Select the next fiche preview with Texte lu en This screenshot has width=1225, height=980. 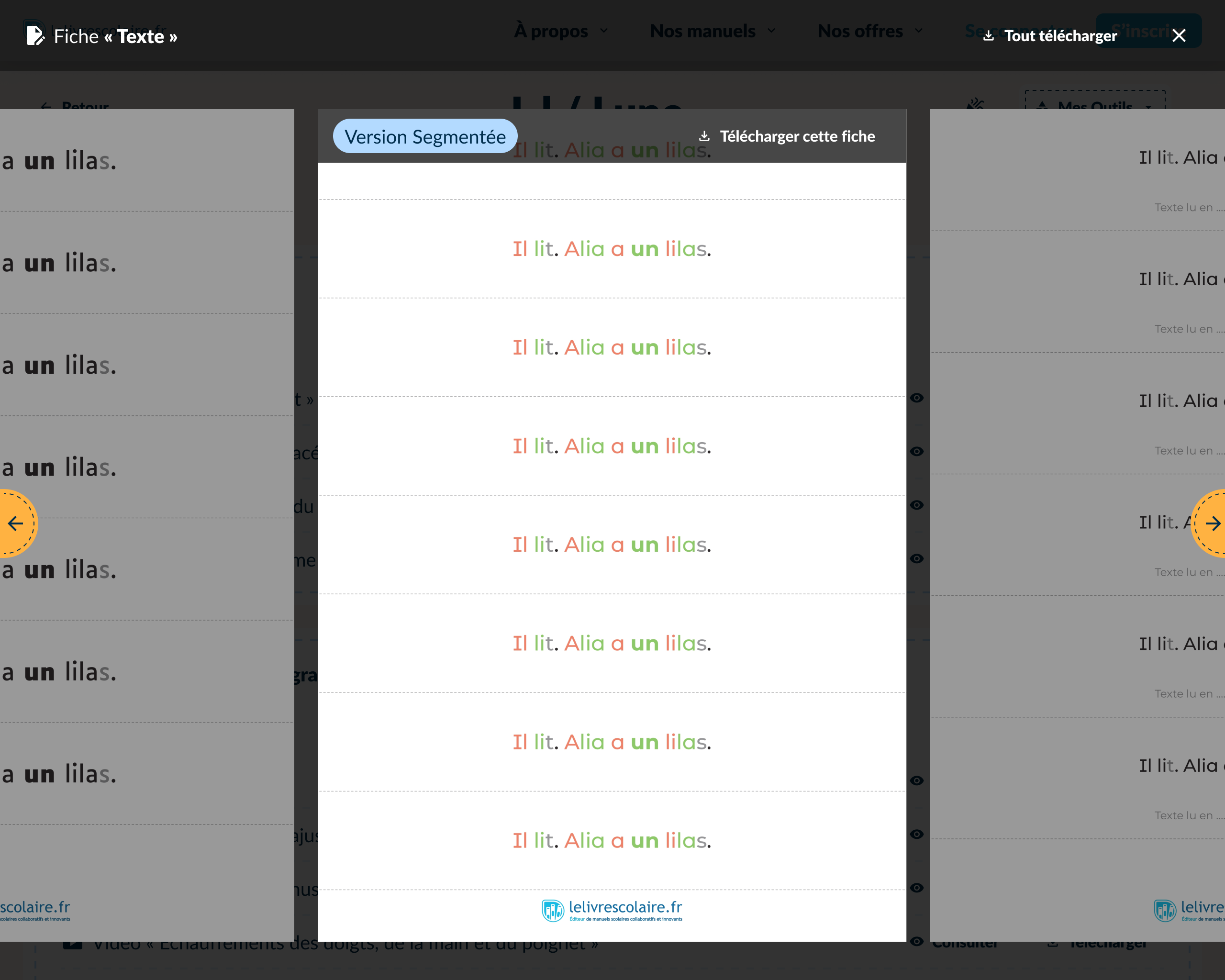tap(1077, 525)
